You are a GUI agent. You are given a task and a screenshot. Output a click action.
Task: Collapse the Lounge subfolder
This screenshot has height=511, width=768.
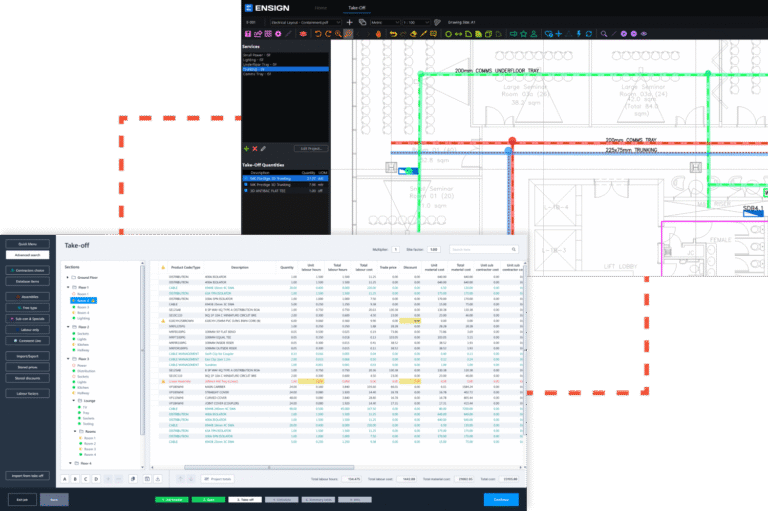74,400
